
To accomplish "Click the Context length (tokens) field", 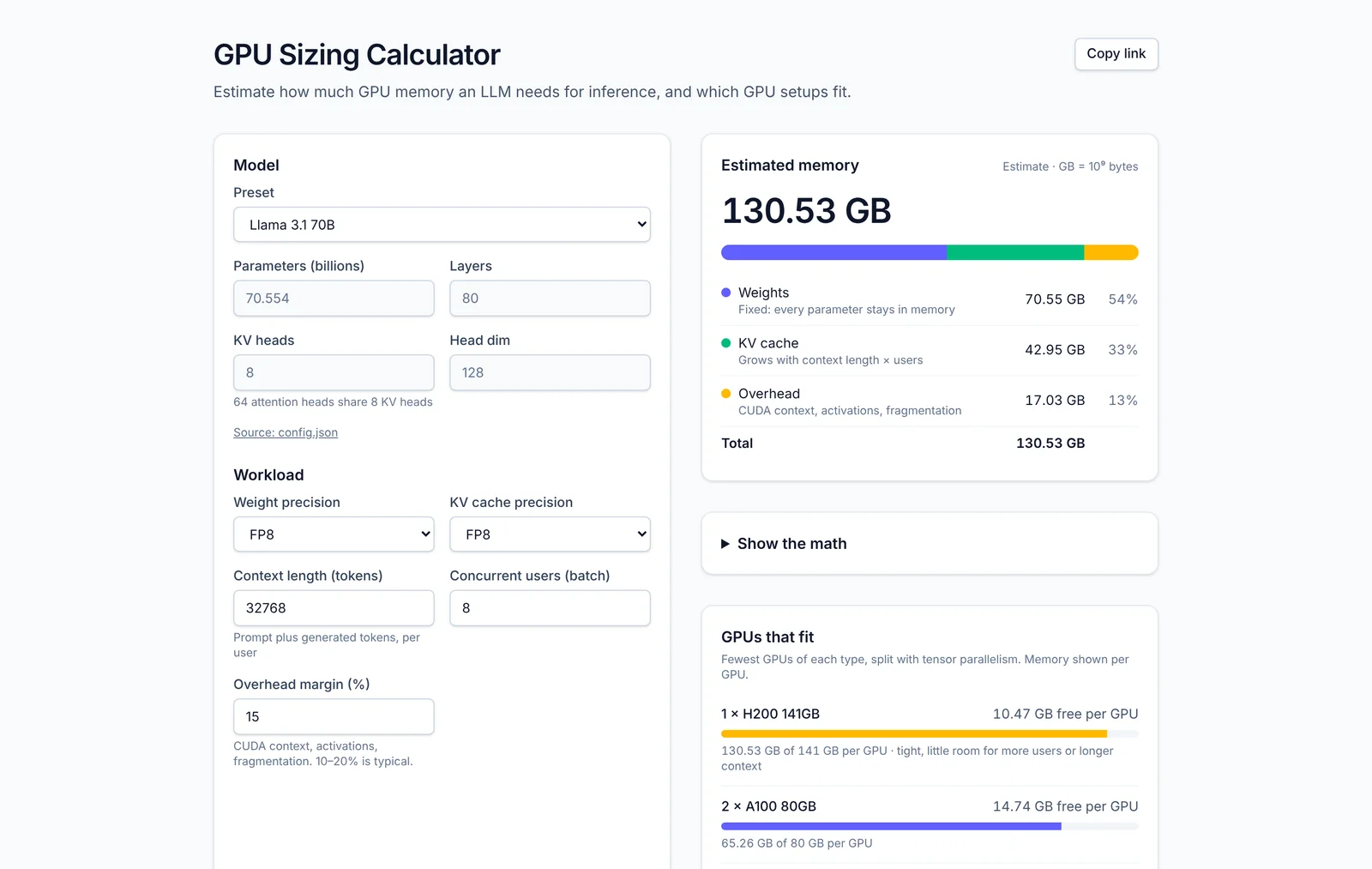I will (334, 608).
